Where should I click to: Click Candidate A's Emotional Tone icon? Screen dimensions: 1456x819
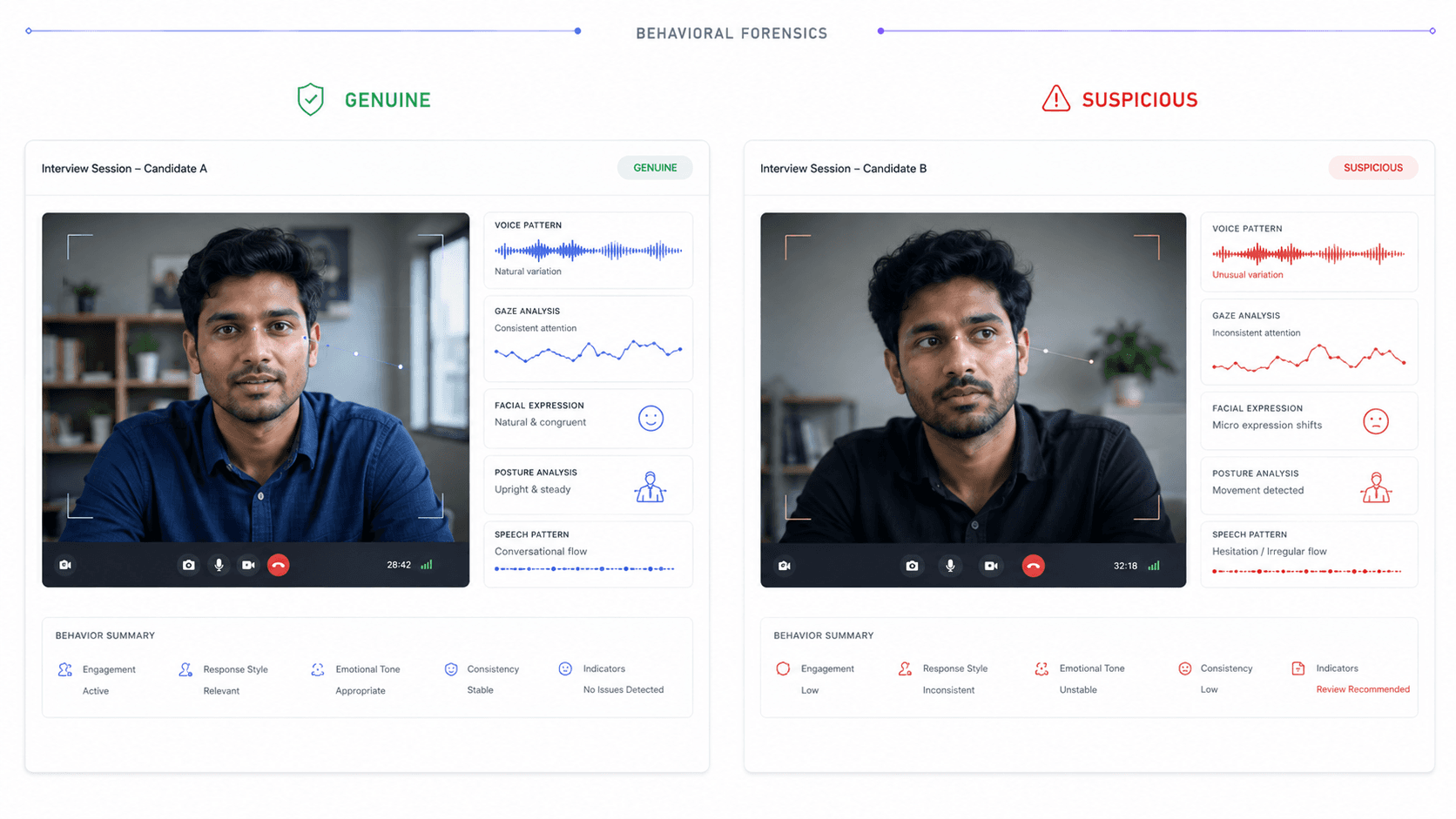[318, 669]
